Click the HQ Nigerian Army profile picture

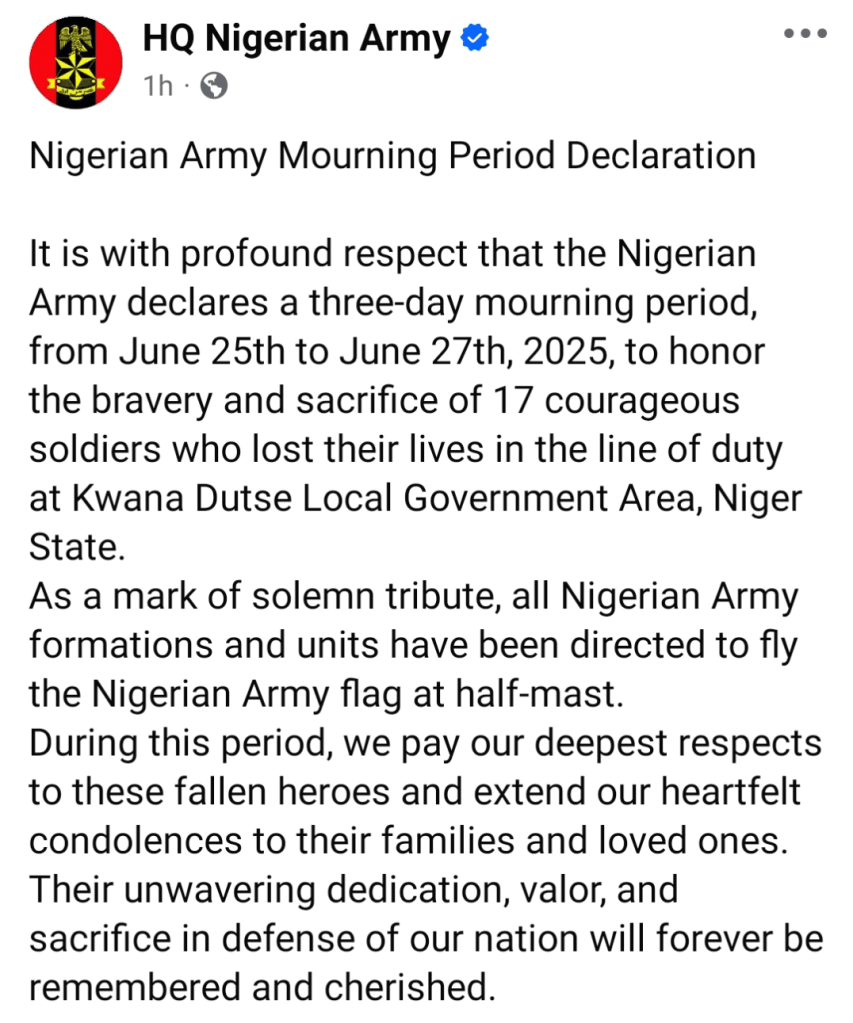(69, 63)
